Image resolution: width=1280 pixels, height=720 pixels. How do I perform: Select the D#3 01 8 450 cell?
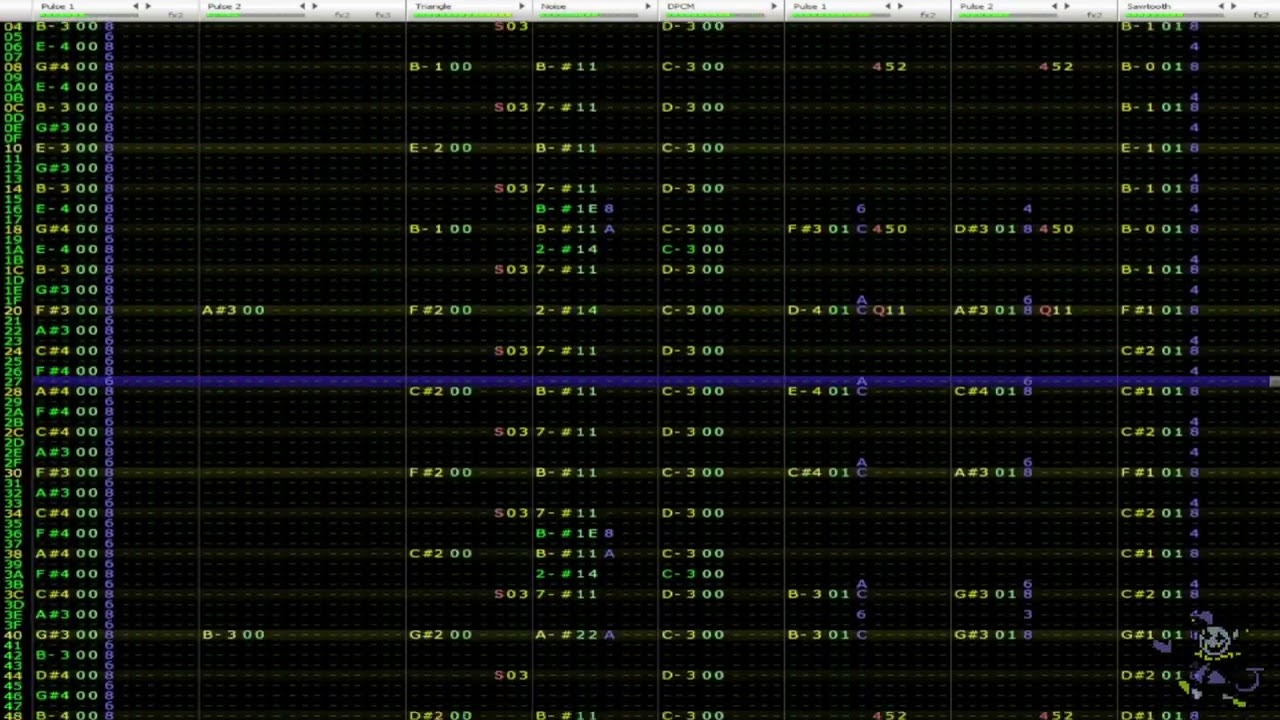[x=1014, y=229]
